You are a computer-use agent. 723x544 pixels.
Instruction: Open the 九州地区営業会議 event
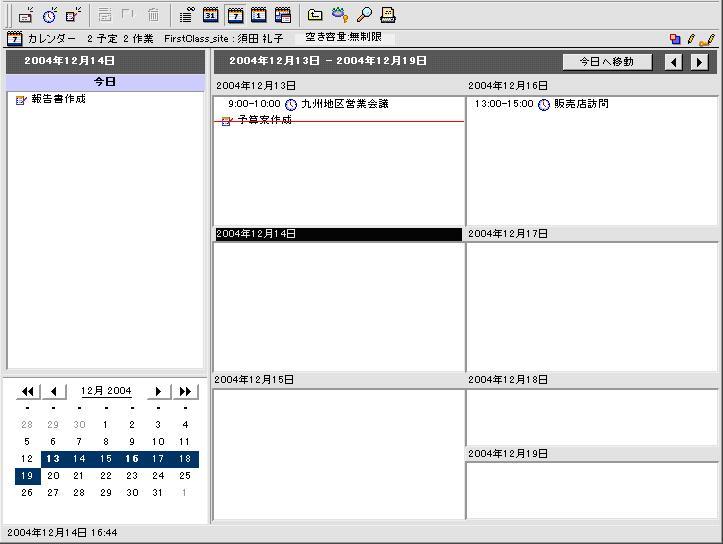(x=344, y=104)
